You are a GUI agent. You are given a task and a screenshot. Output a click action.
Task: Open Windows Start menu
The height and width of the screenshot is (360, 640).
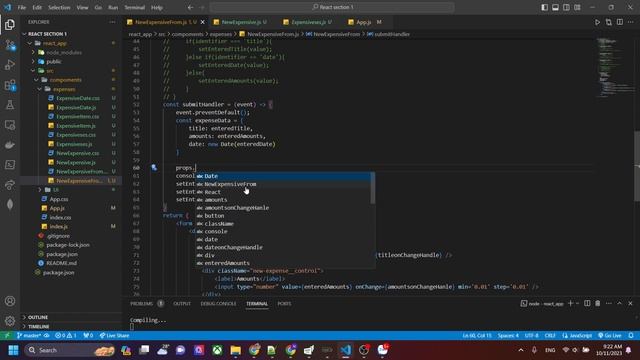(x=13, y=350)
